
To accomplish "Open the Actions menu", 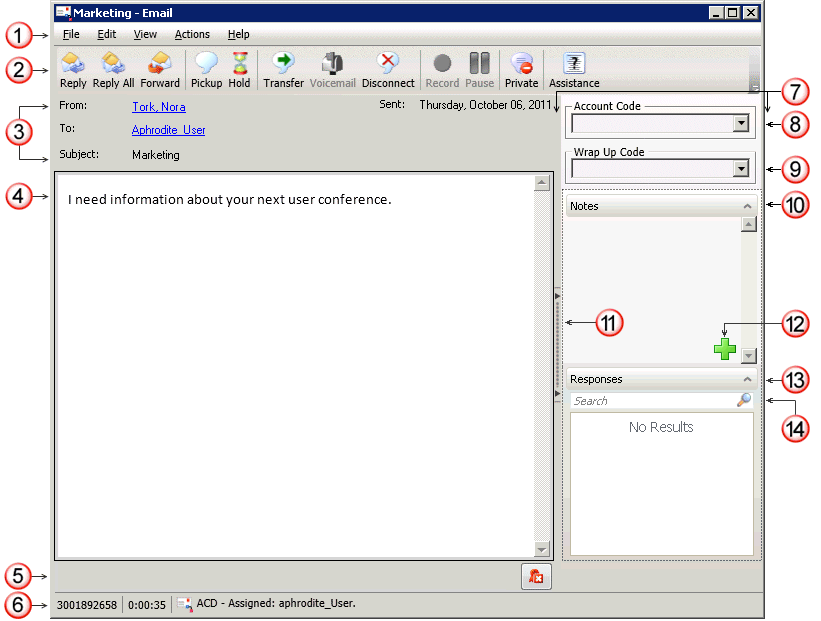I will 192,34.
